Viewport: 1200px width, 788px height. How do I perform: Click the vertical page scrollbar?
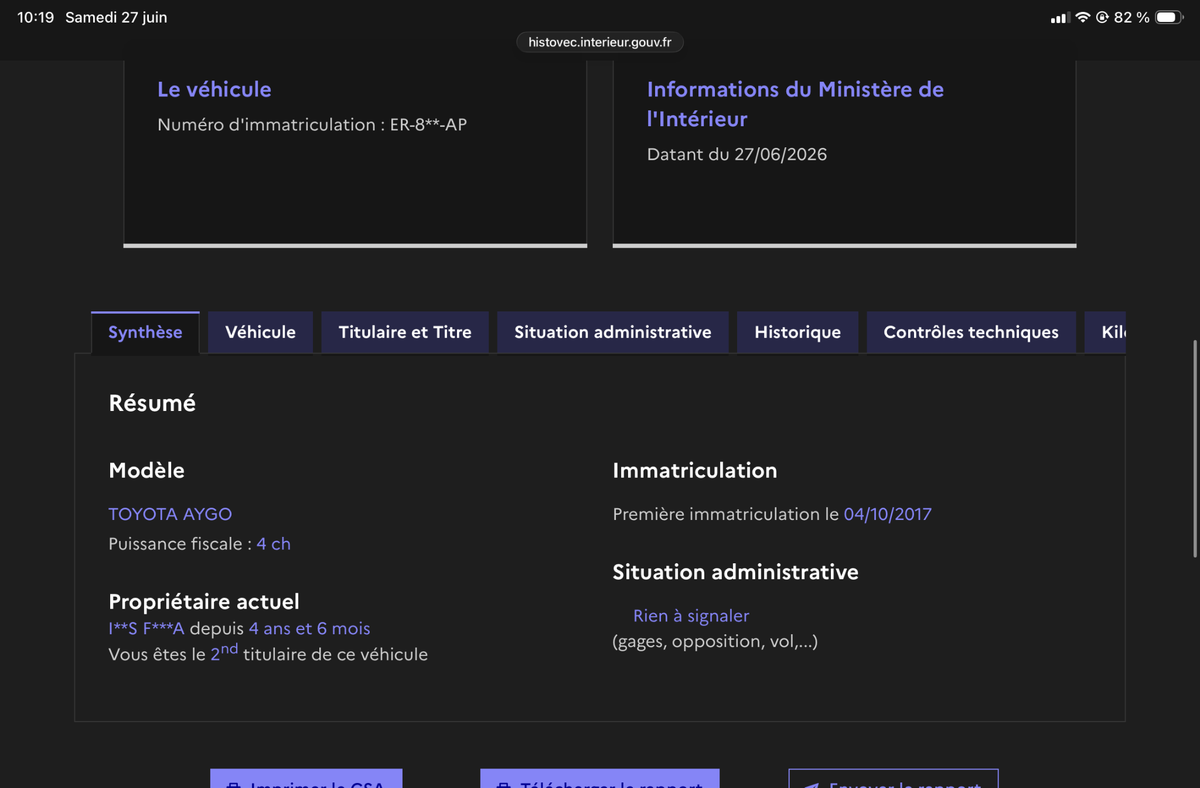[1195, 448]
